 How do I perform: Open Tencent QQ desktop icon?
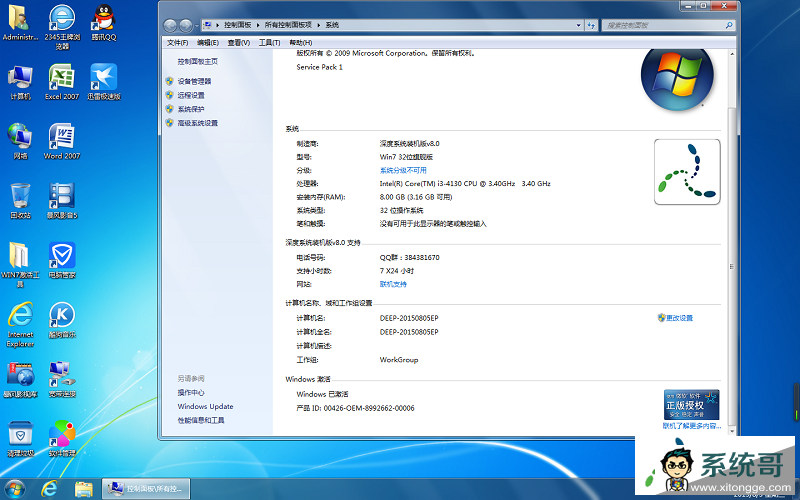(104, 23)
